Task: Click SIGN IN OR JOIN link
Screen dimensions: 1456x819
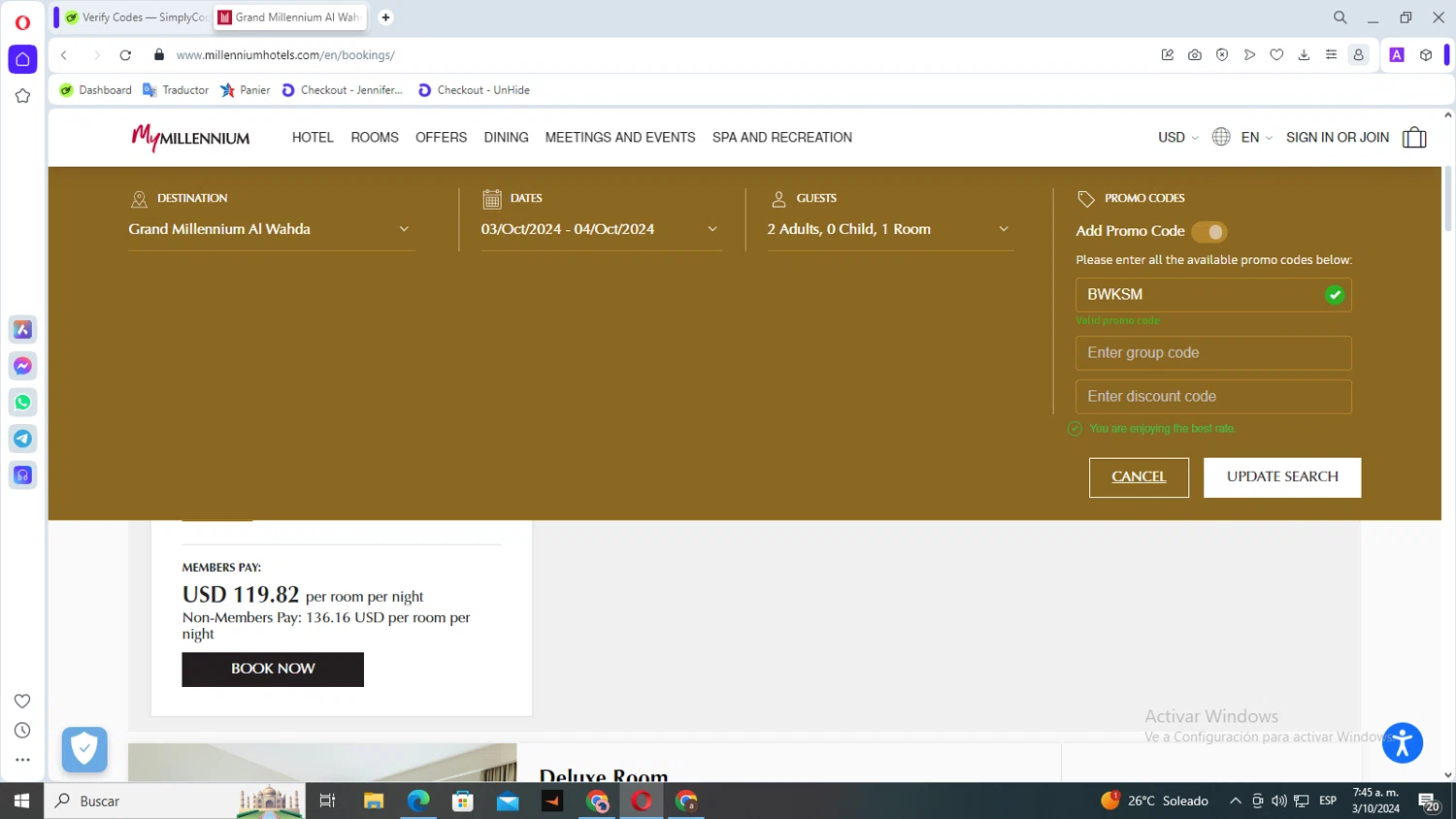Action: 1338,138
